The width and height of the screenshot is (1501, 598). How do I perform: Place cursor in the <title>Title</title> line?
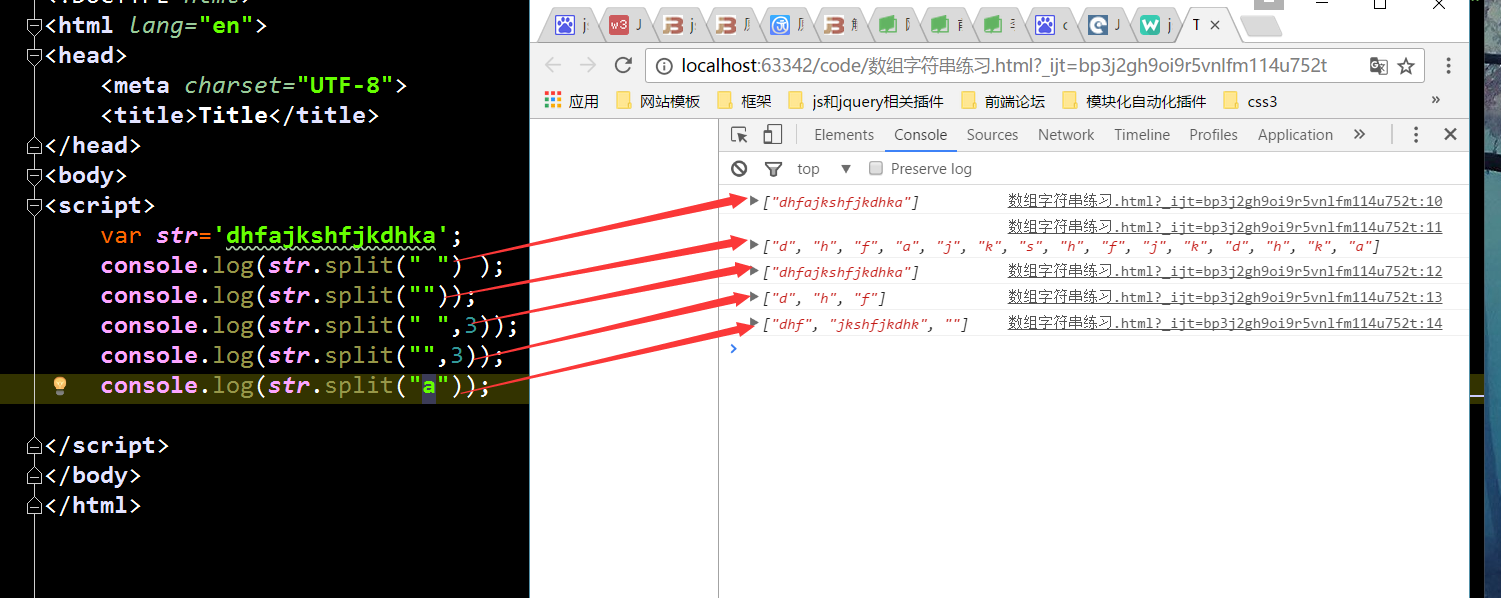240,116
